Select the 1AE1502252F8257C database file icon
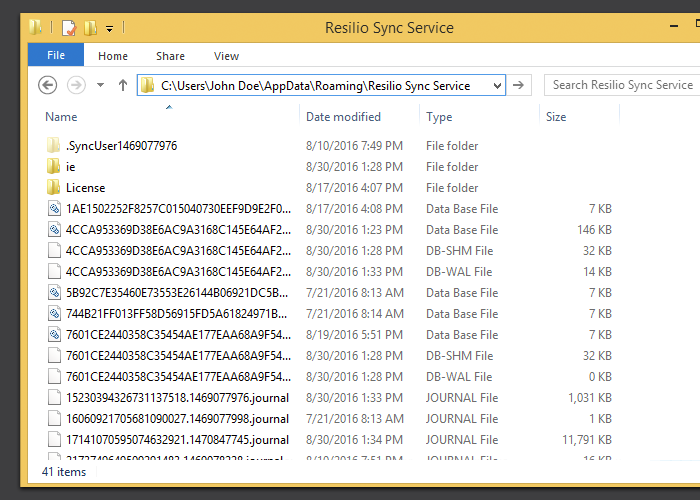 (x=54, y=208)
